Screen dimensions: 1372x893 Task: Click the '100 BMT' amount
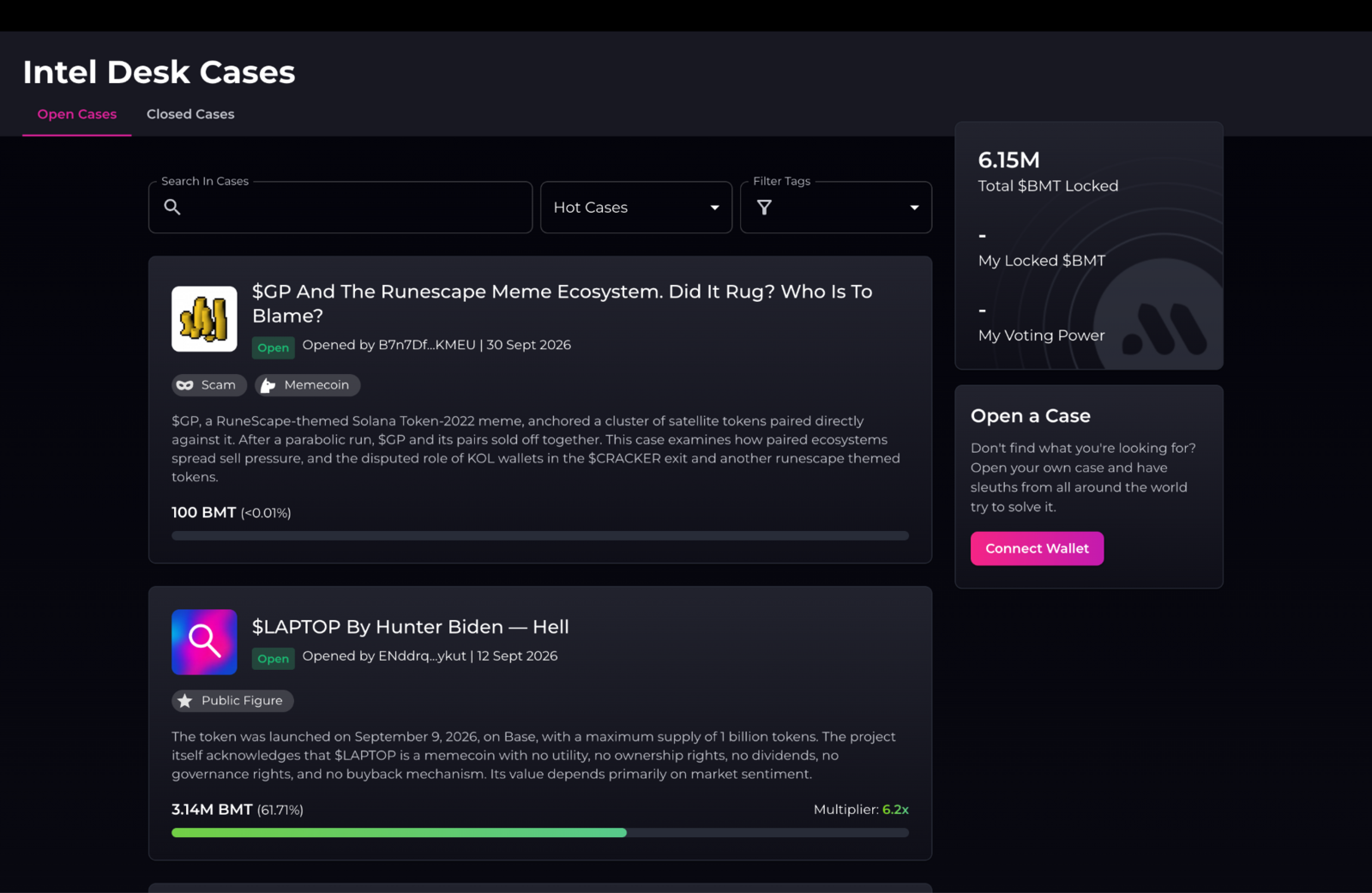click(204, 513)
